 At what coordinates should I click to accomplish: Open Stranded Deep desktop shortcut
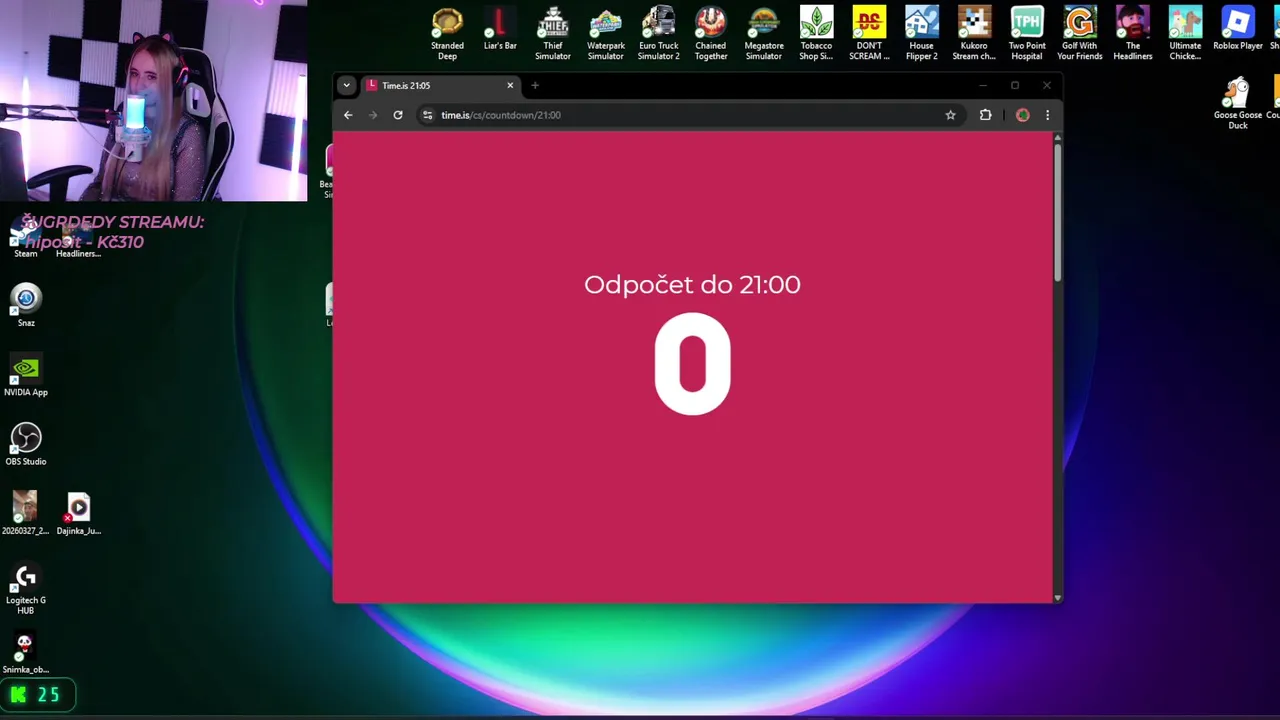[447, 33]
